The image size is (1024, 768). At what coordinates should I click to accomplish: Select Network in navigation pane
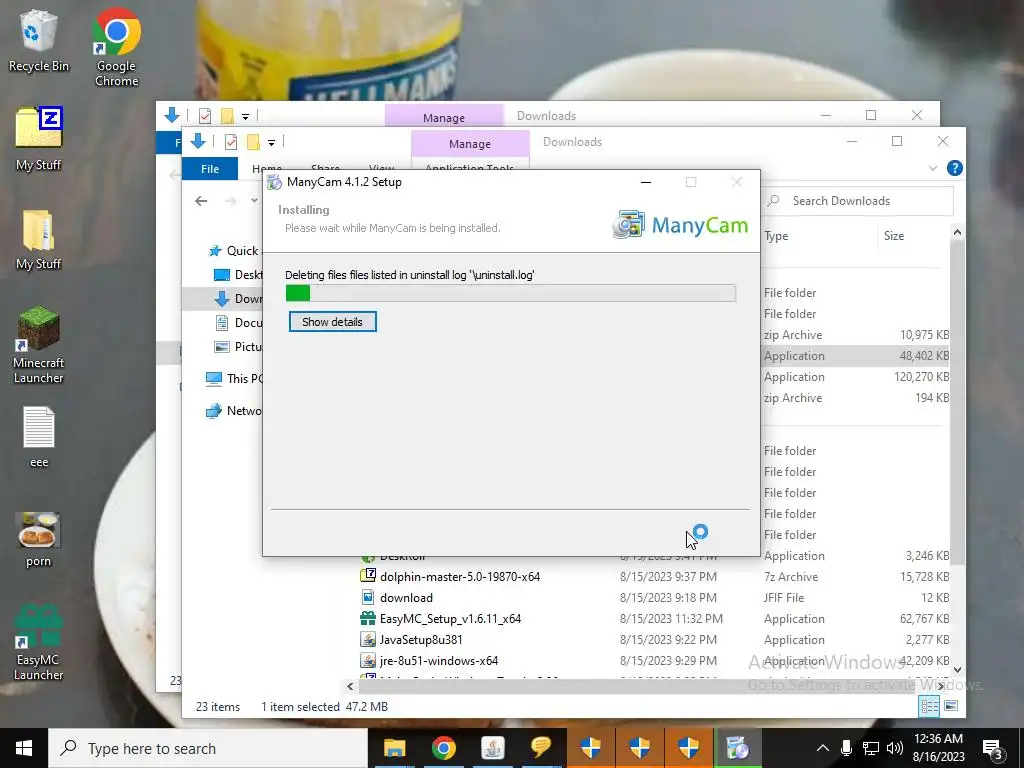pos(234,410)
